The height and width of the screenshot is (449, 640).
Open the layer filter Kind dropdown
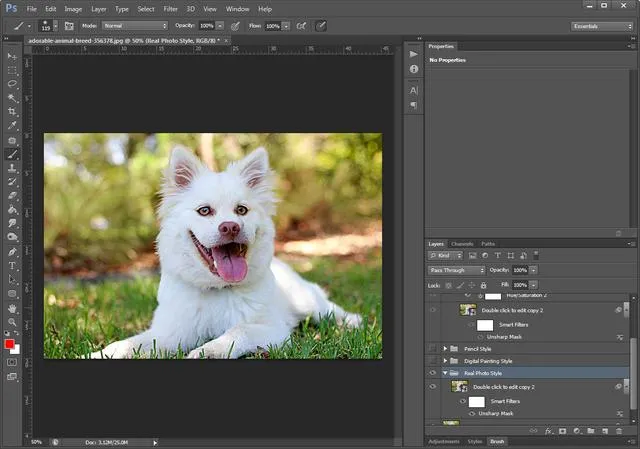click(445, 256)
